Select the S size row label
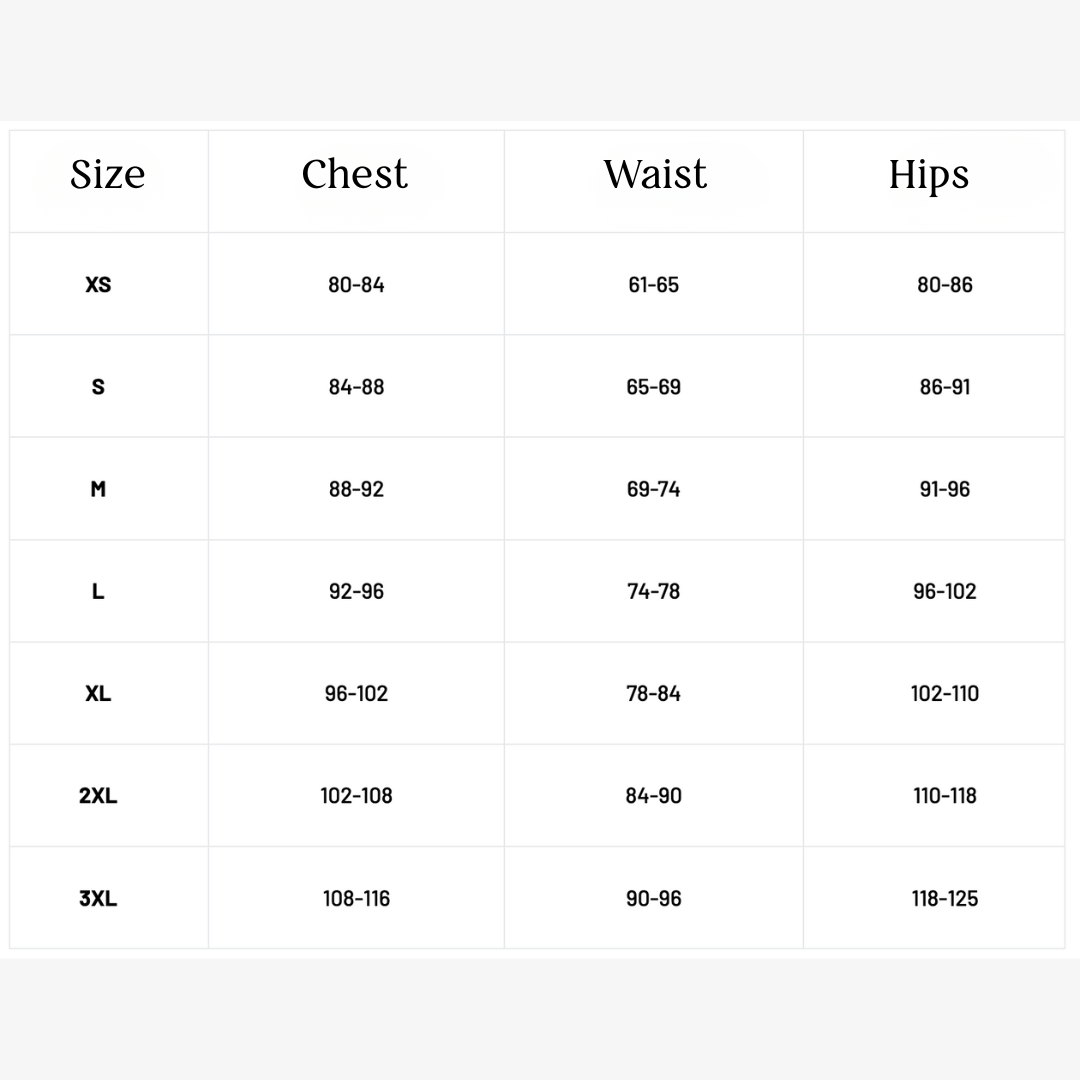 tap(98, 387)
